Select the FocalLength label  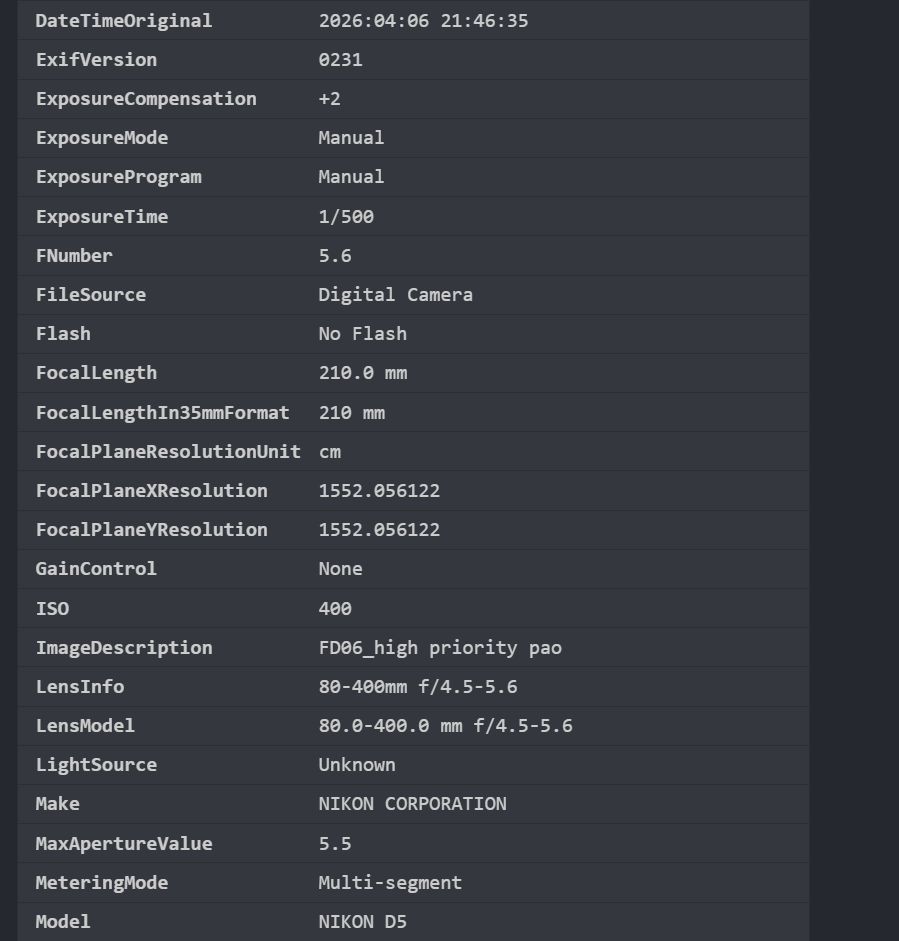pyautogui.click(x=96, y=373)
